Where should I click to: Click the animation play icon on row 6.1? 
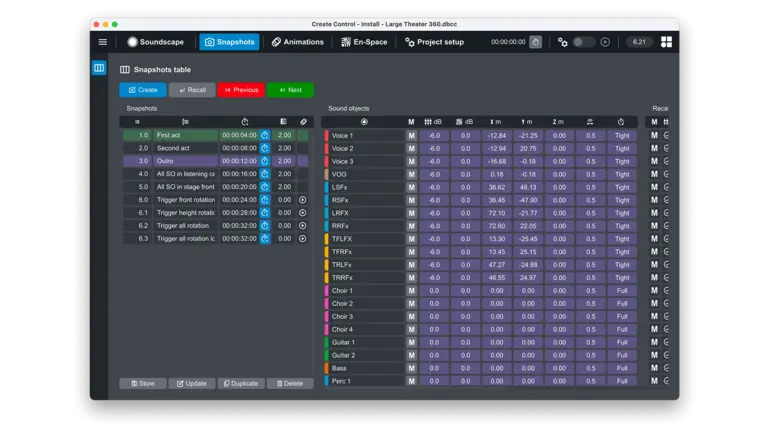(x=303, y=213)
